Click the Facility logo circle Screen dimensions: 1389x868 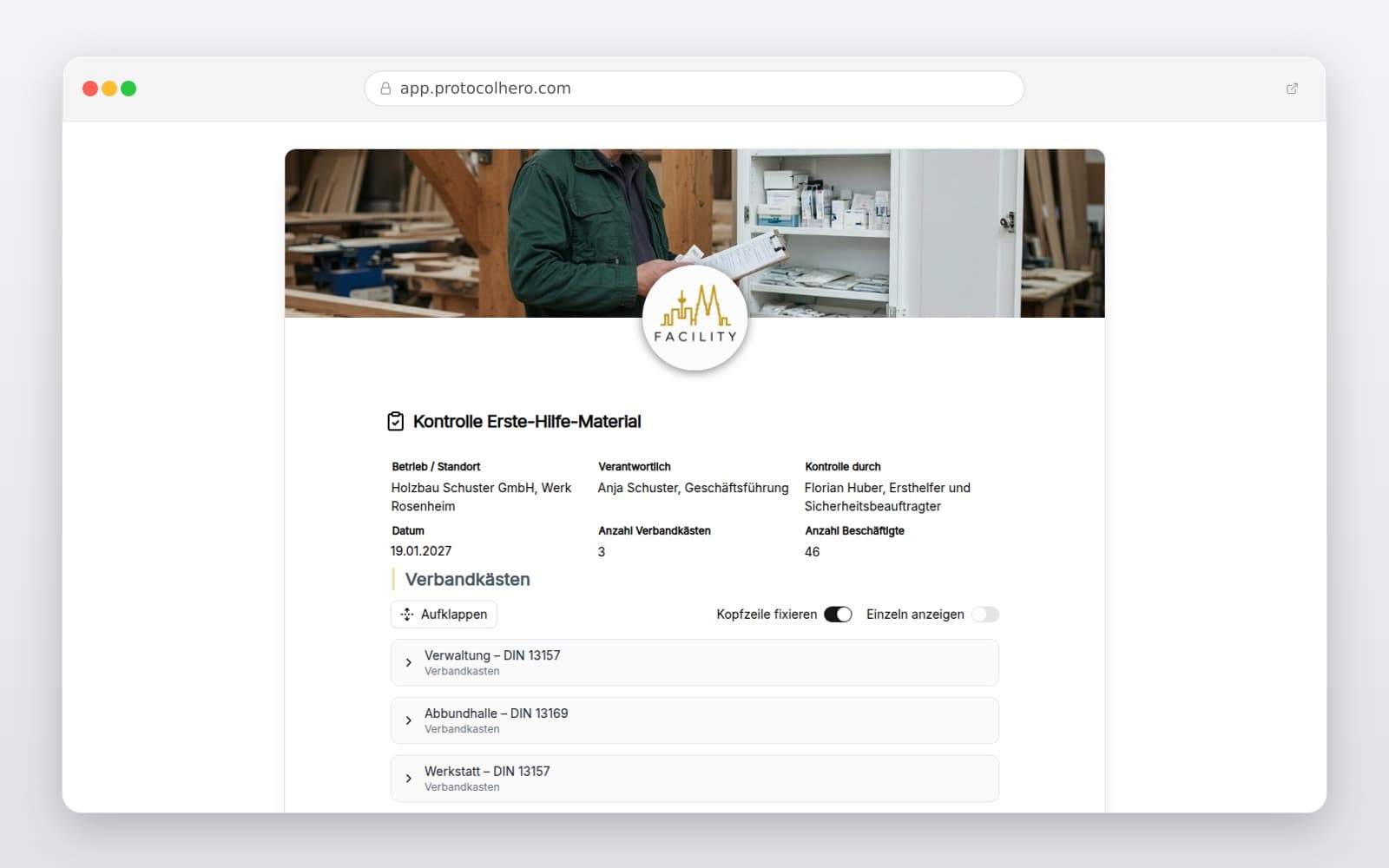[694, 318]
